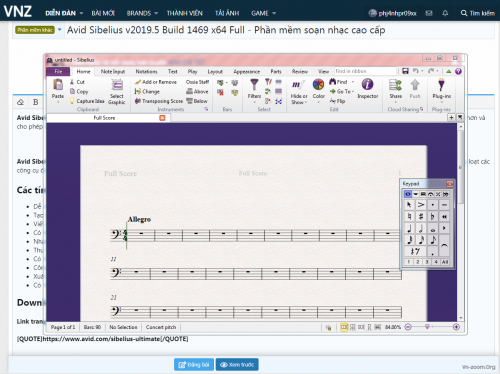Add an Ossia Staff Above

tap(197, 91)
